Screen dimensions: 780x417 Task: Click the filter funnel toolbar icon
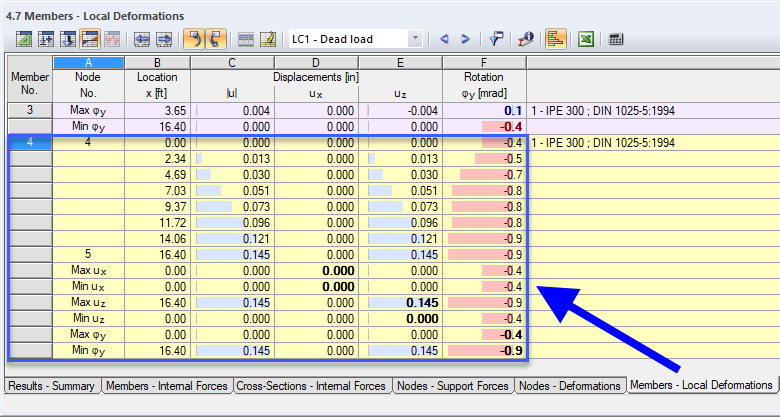pos(495,39)
